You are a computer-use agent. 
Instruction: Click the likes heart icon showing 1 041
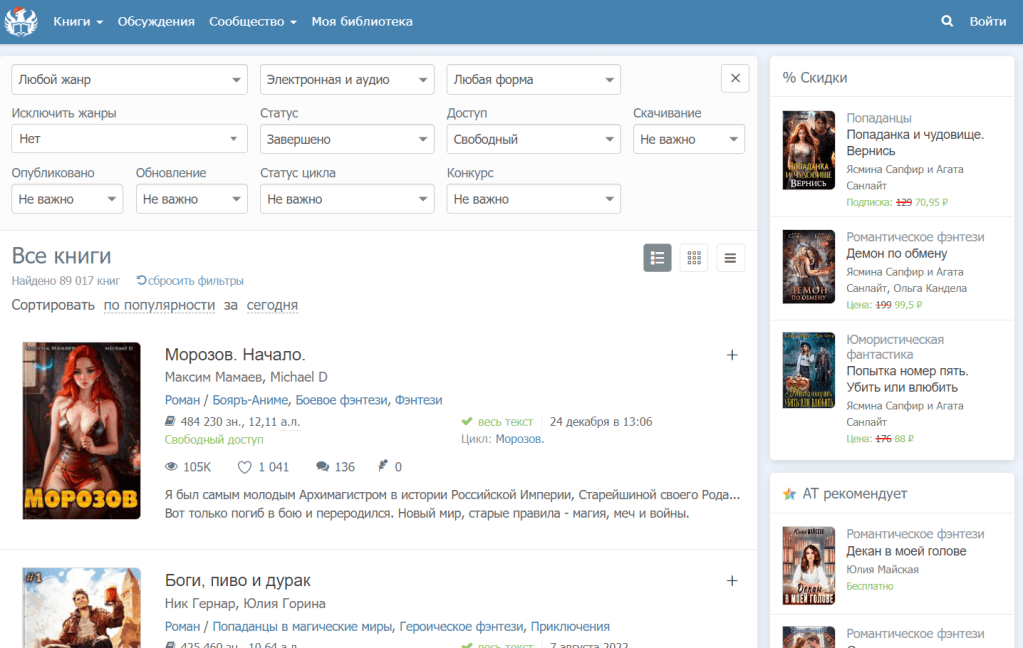tap(245, 467)
